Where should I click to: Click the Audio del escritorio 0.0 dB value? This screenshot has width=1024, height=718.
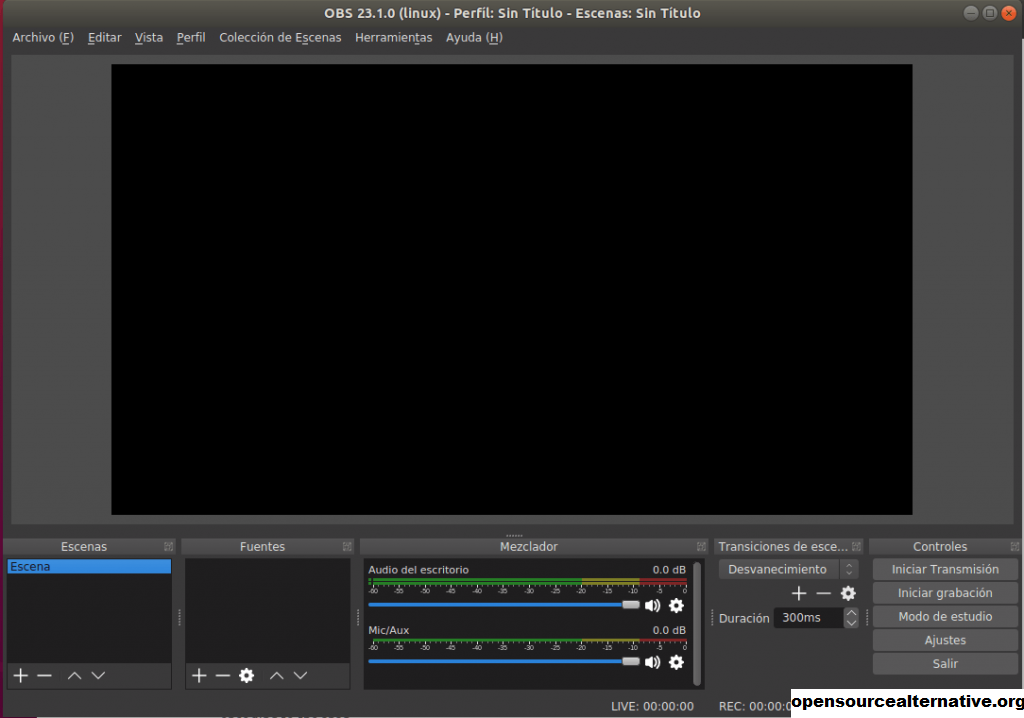pos(669,570)
